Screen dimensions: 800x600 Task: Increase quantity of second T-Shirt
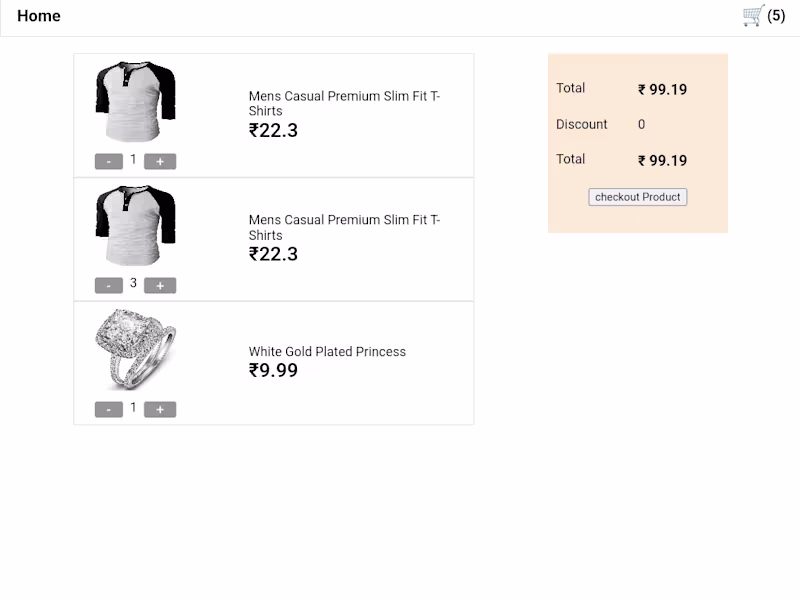[x=160, y=284]
